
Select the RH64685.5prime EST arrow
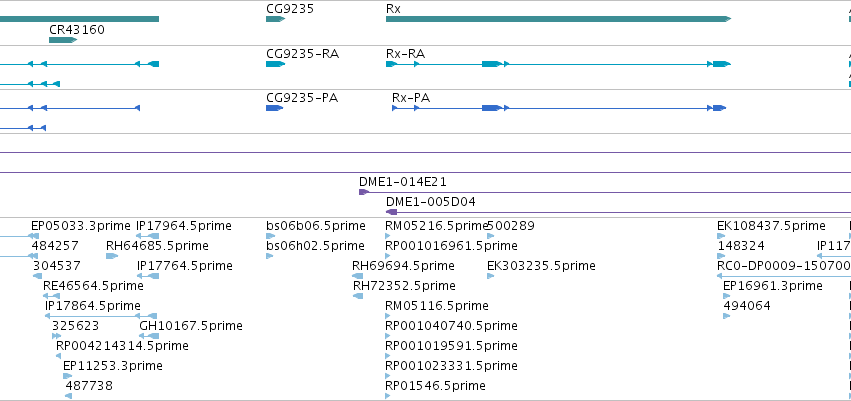coord(112,256)
